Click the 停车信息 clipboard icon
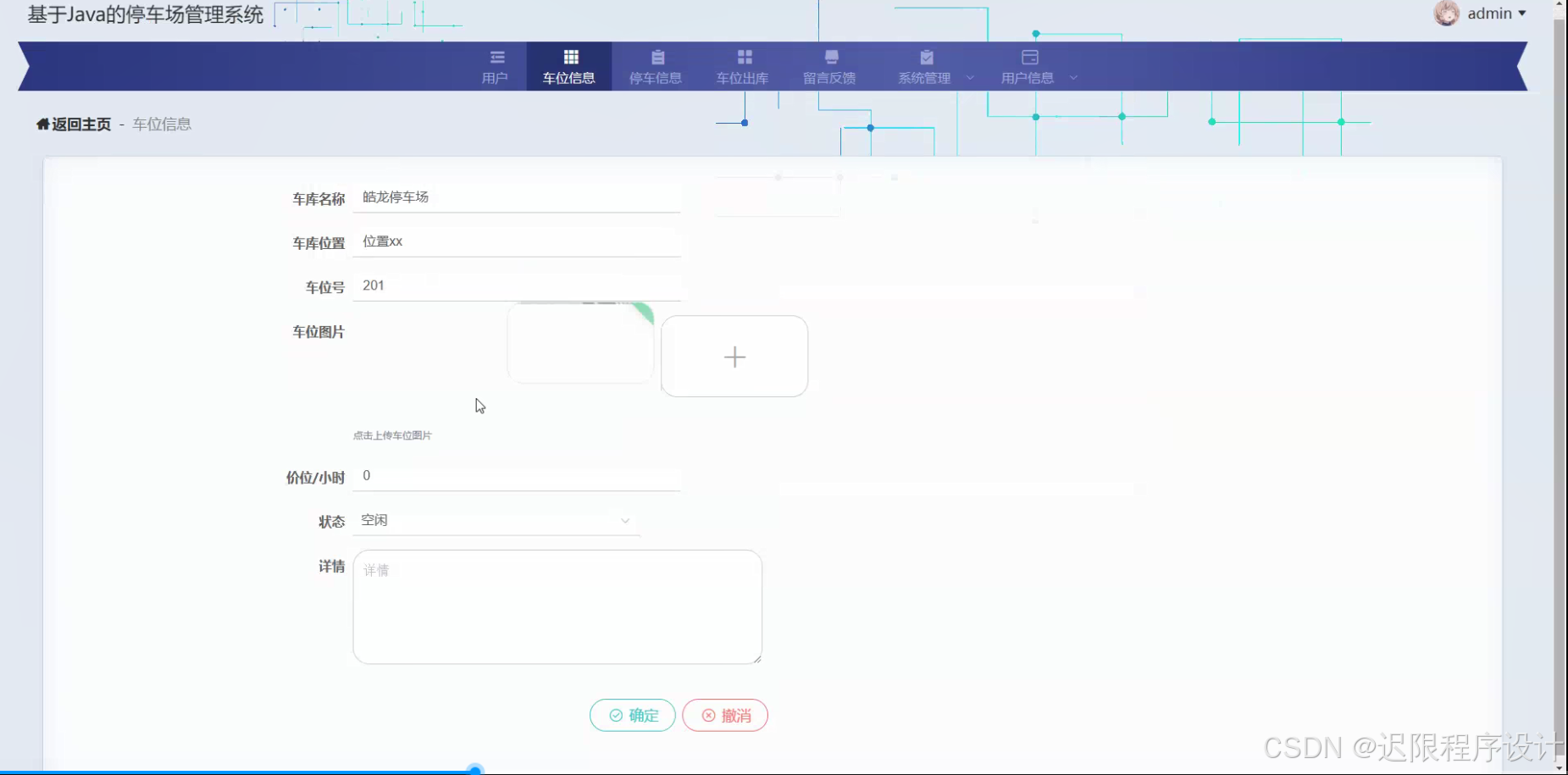The image size is (1568, 775). click(x=657, y=57)
